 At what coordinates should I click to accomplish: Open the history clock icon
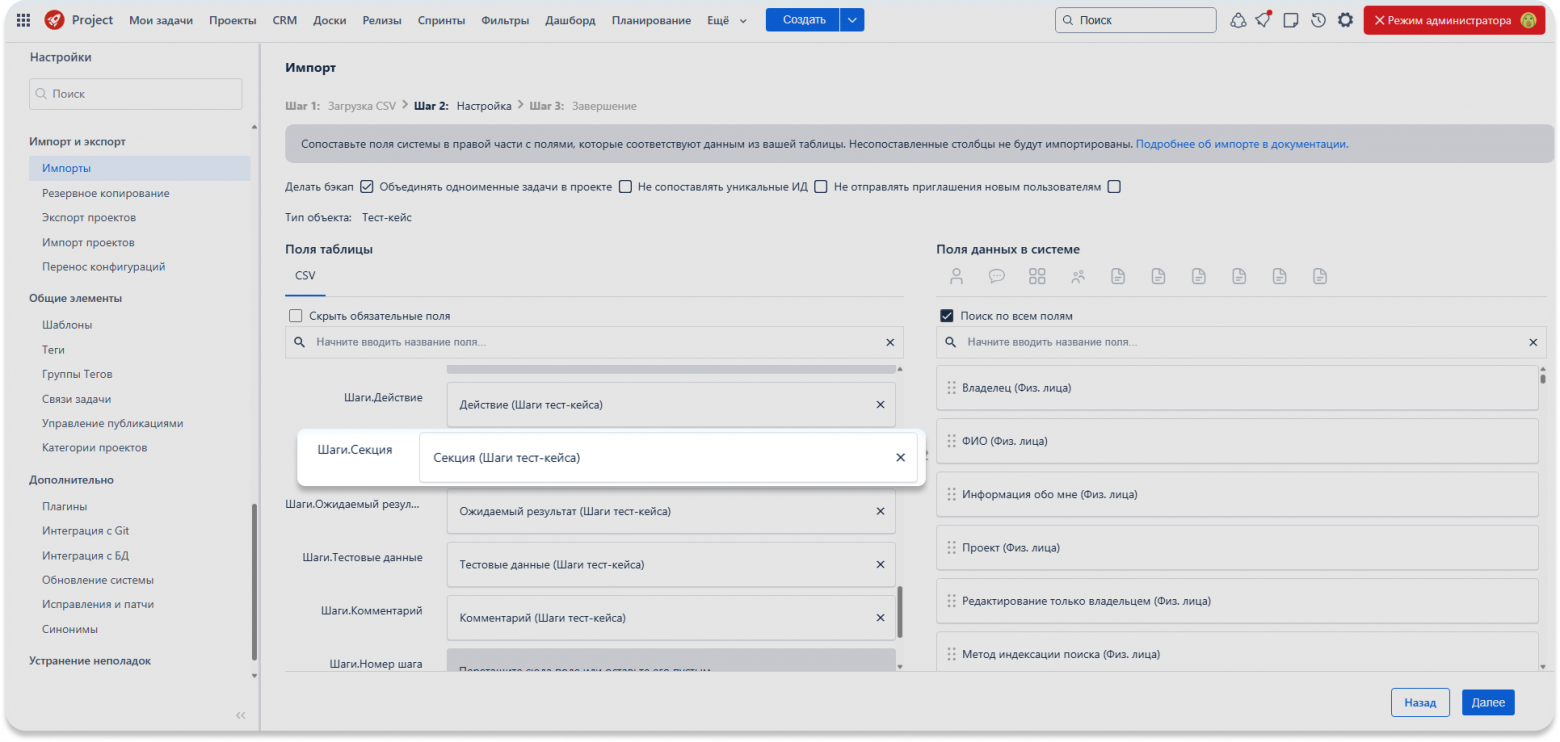click(1318, 20)
